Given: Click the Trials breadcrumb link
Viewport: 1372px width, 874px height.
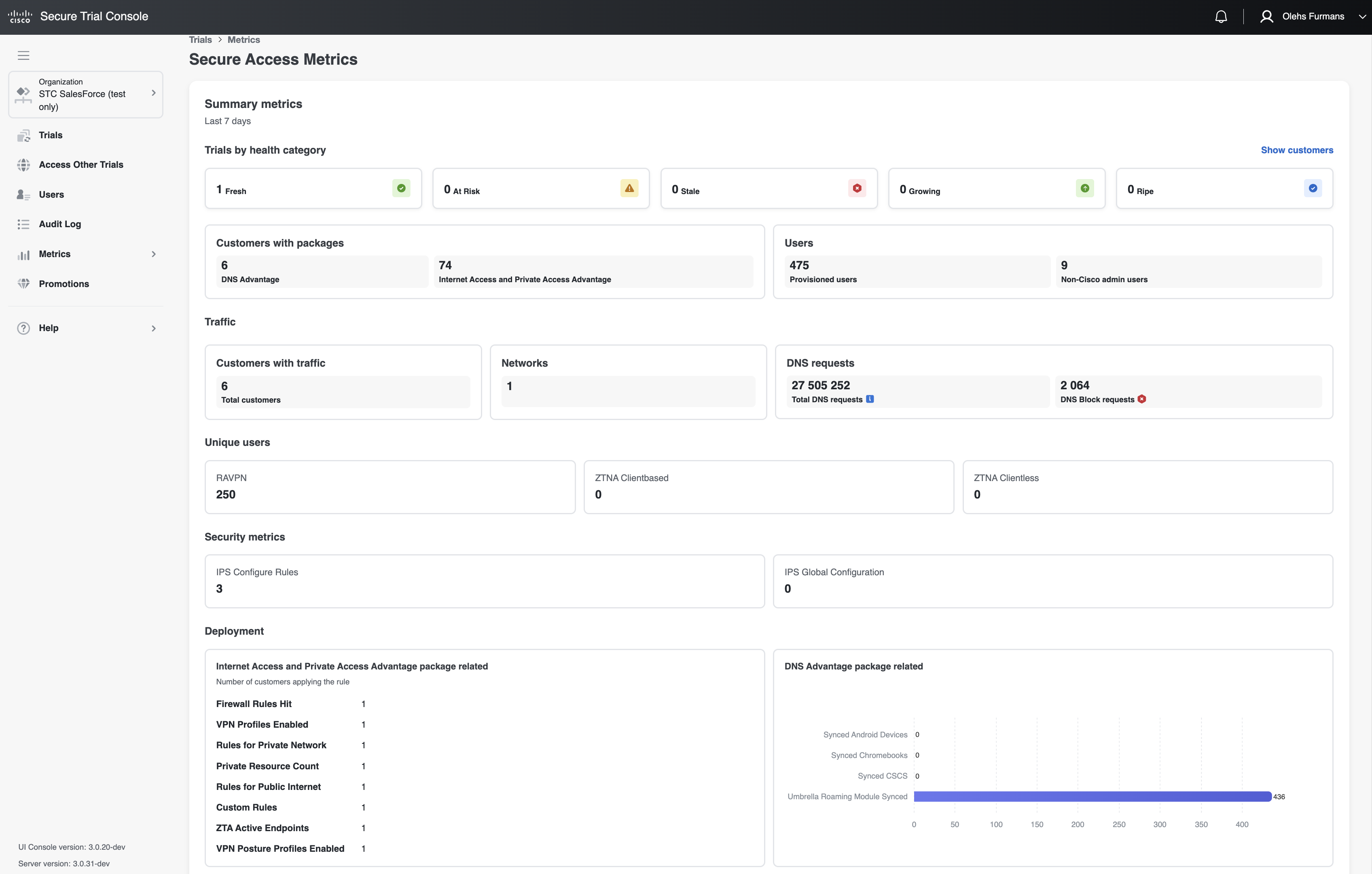Looking at the screenshot, I should coord(200,40).
